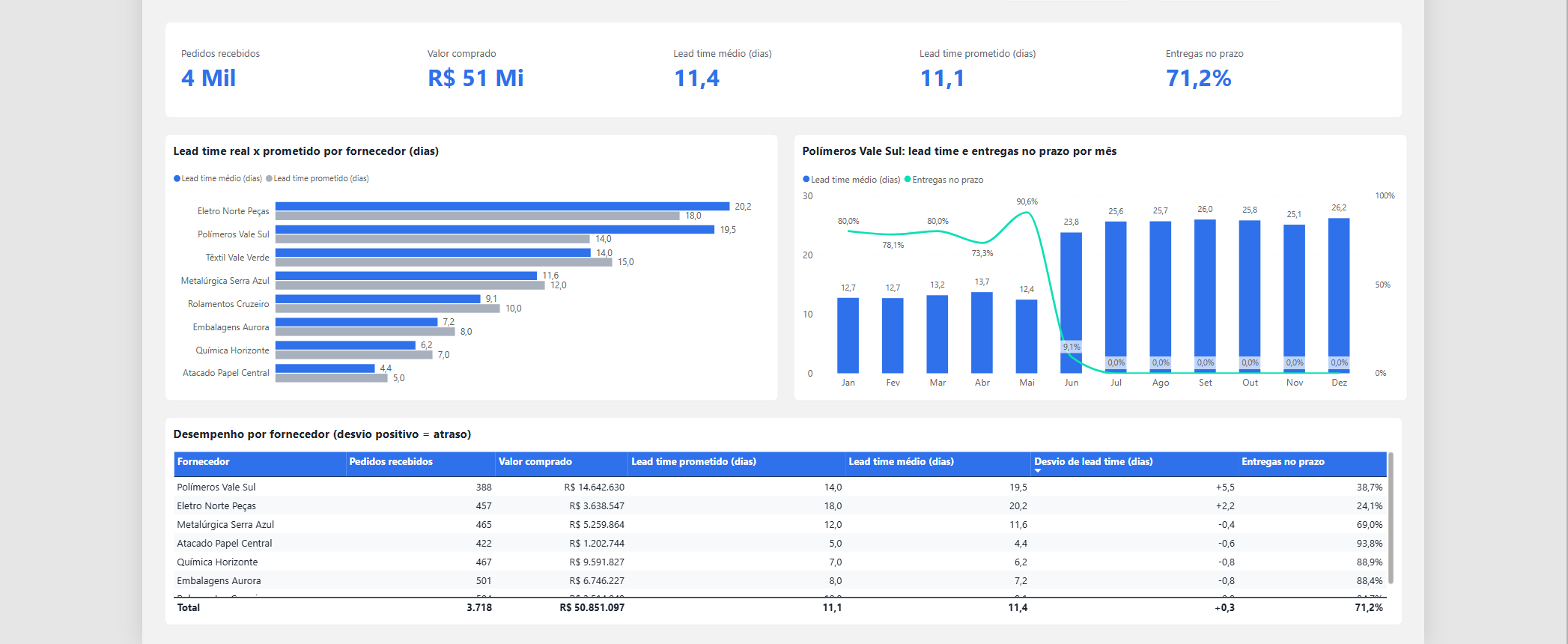The height and width of the screenshot is (644, 1568).
Task: Select the gray 5,0 bar for Atacado Papel Central
Action: tap(332, 378)
